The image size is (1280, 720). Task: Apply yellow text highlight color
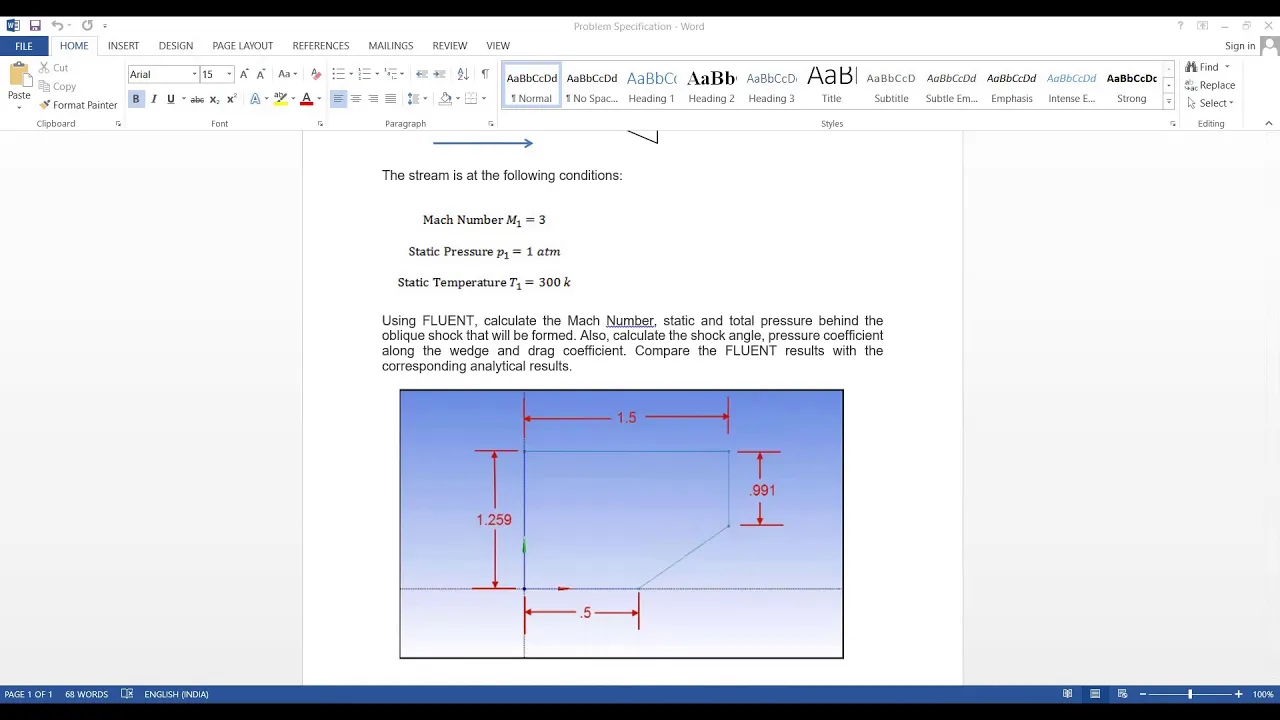tap(280, 99)
